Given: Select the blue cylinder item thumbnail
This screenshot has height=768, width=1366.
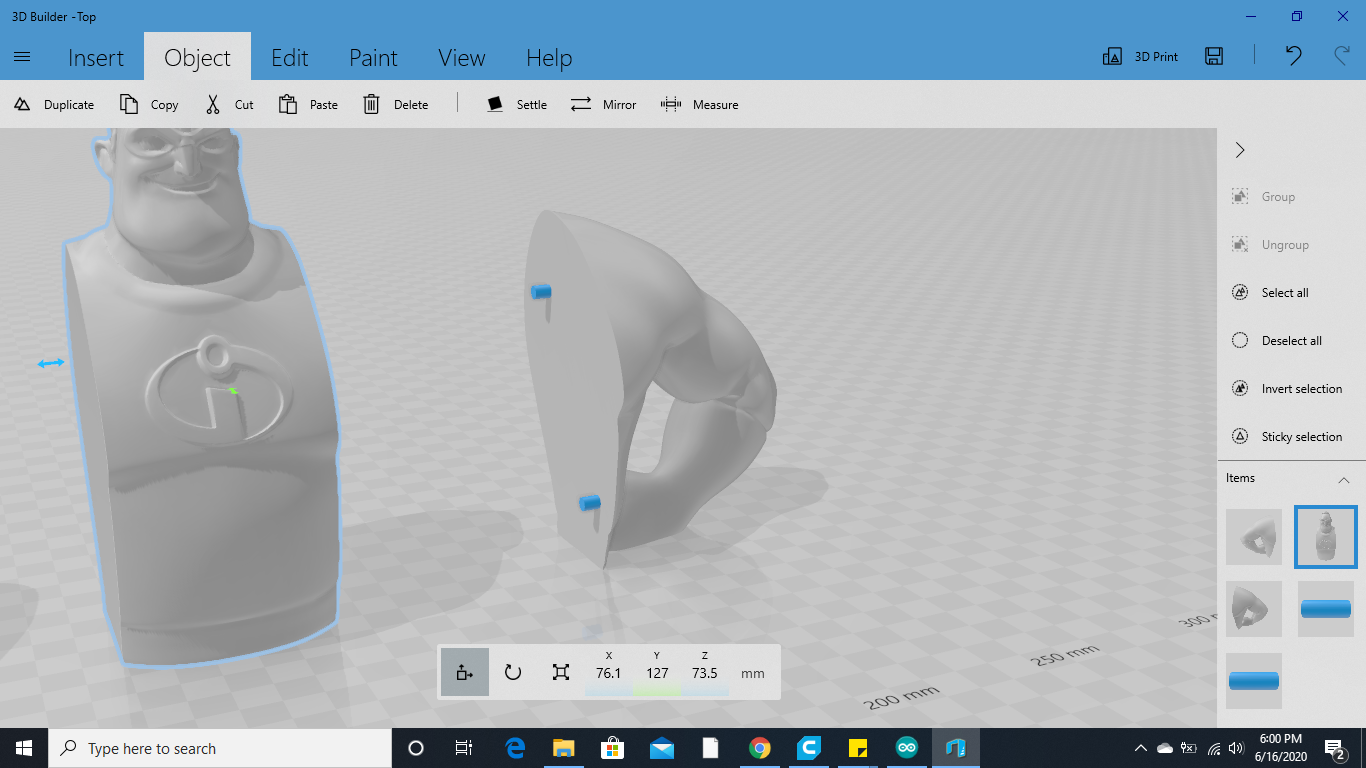Looking at the screenshot, I should click(x=1325, y=609).
